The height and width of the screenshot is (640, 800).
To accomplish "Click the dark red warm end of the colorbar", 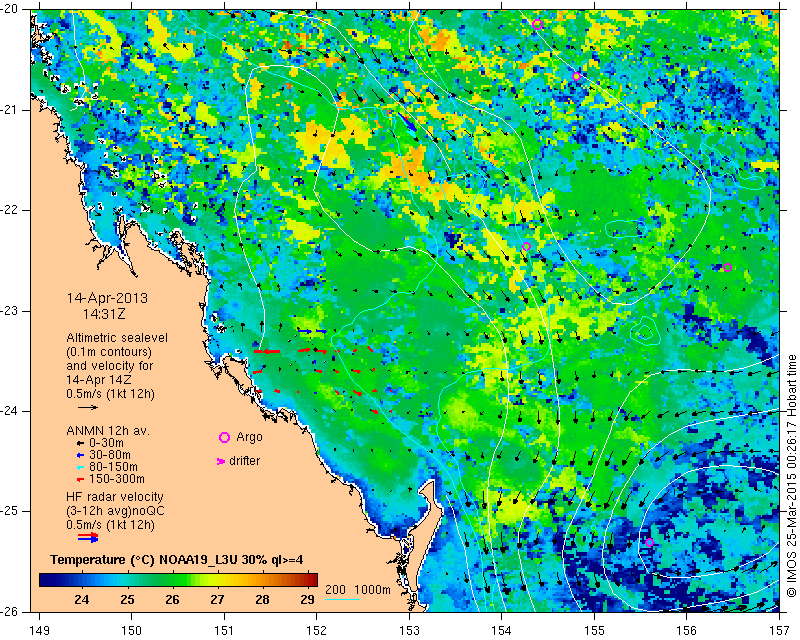I will (x=311, y=579).
